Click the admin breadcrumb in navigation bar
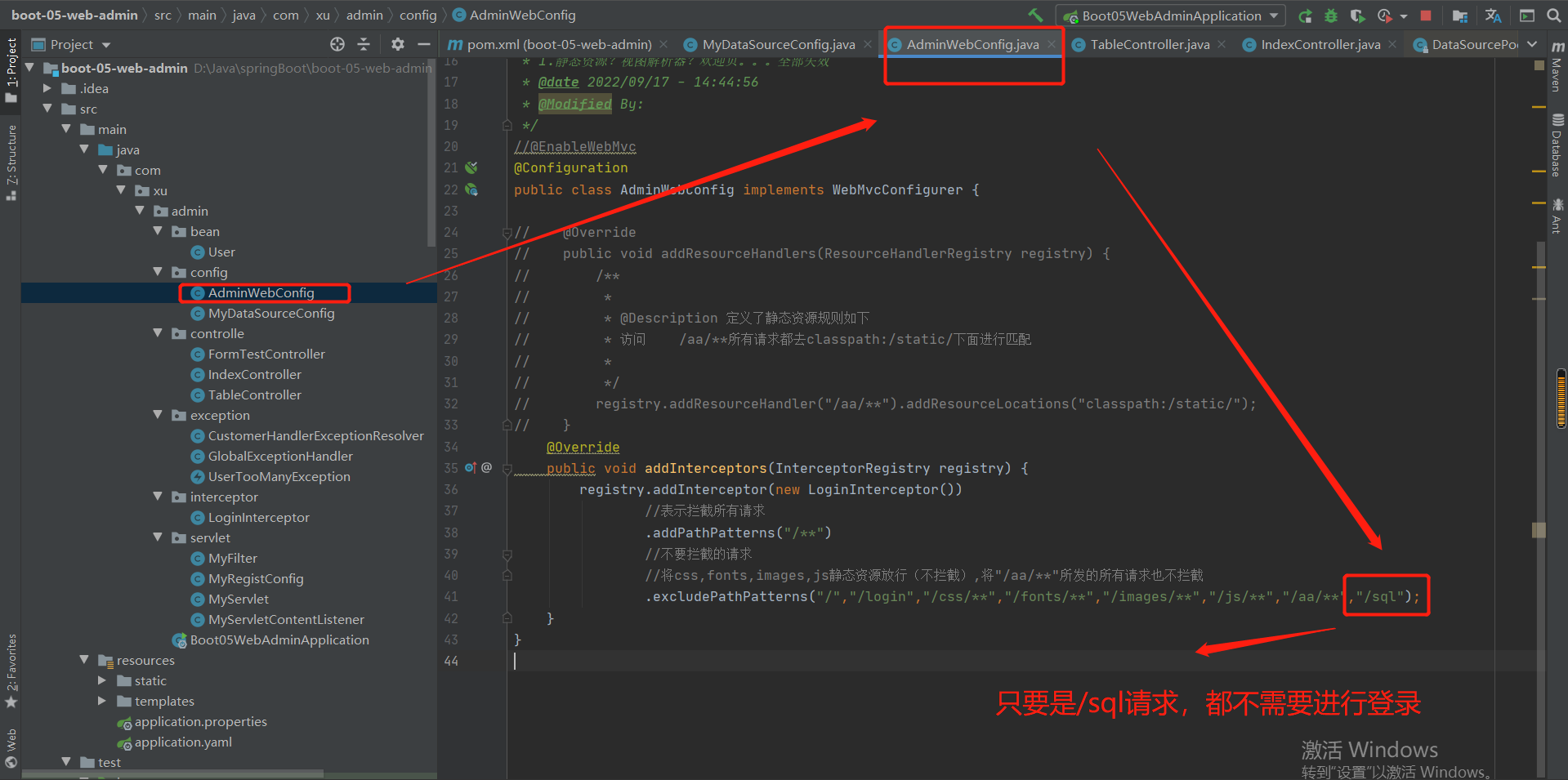 click(x=364, y=15)
